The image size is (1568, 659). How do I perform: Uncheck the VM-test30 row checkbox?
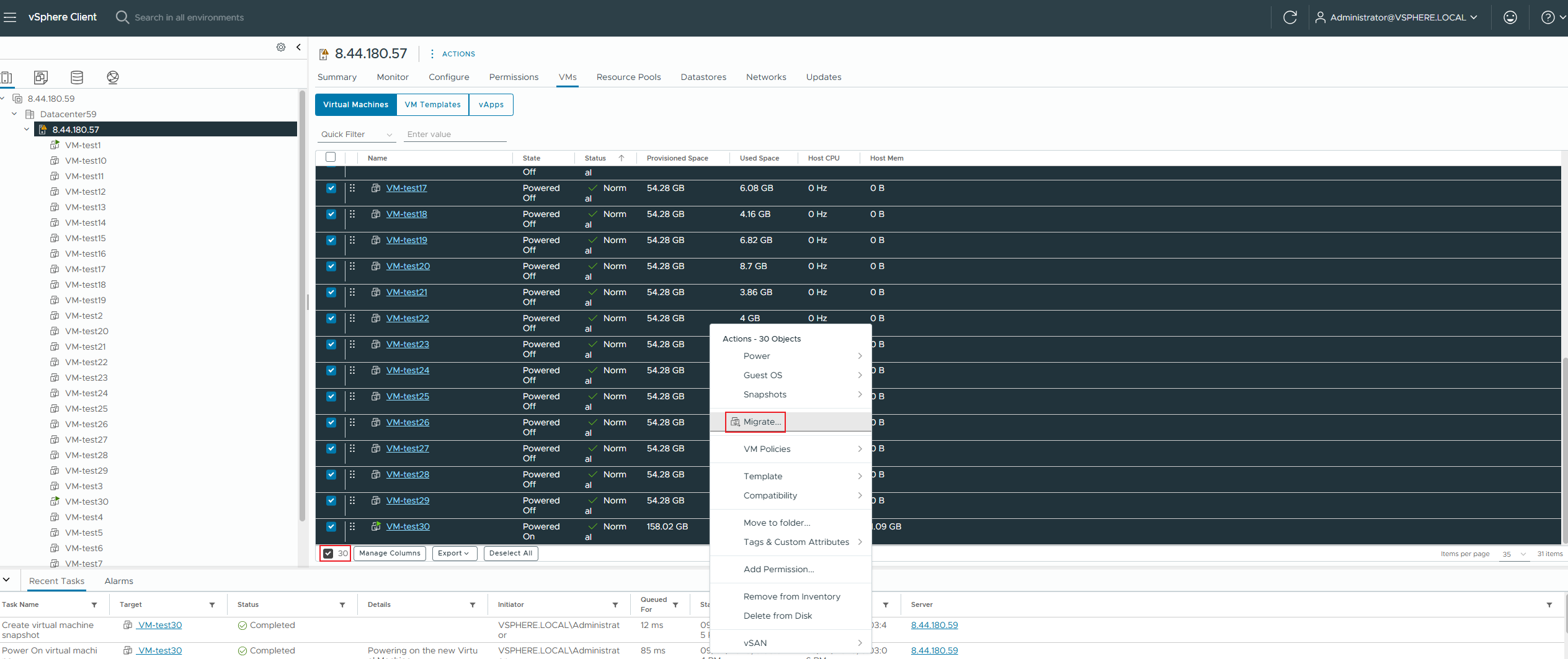click(331, 526)
